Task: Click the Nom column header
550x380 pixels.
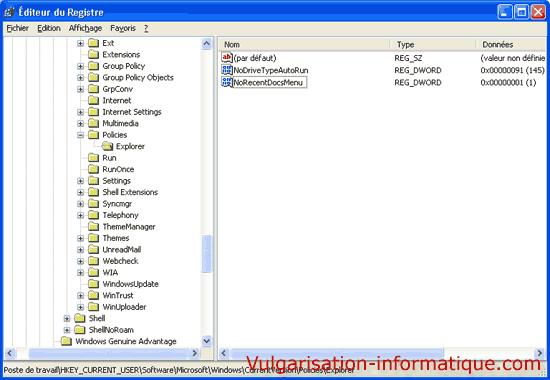Action: tap(304, 45)
